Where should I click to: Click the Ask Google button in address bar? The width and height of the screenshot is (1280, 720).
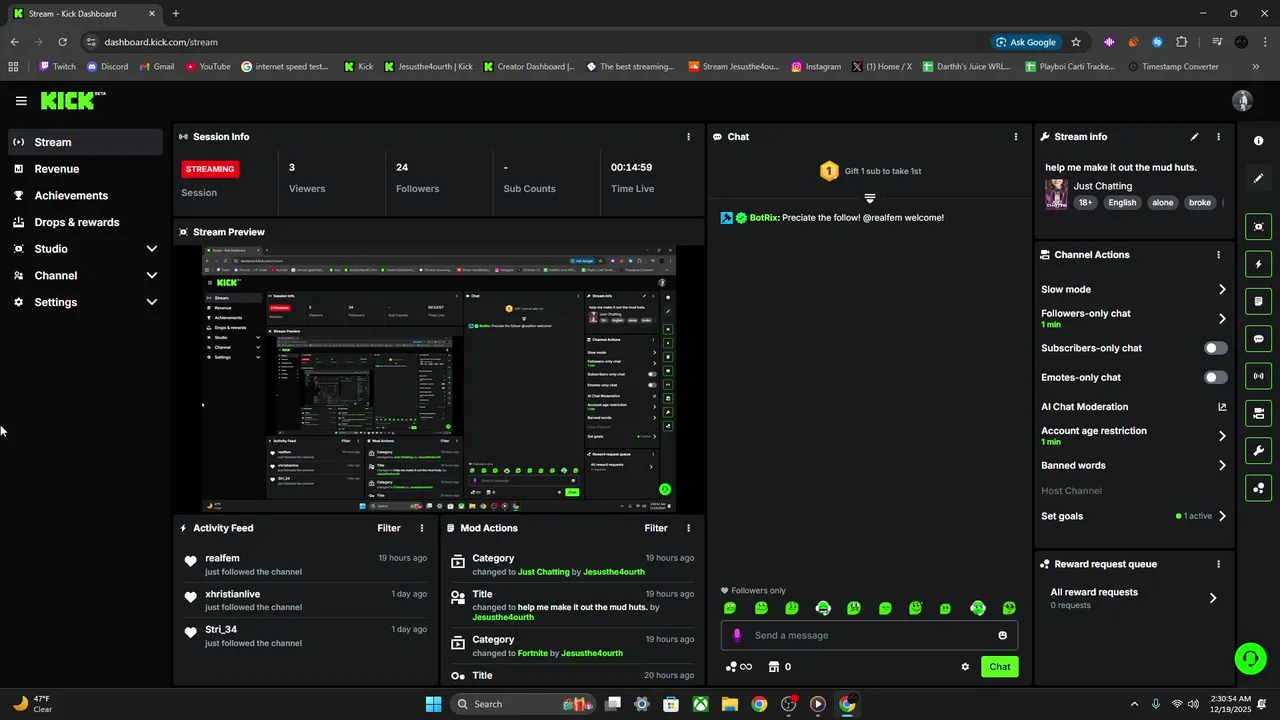pos(1027,42)
